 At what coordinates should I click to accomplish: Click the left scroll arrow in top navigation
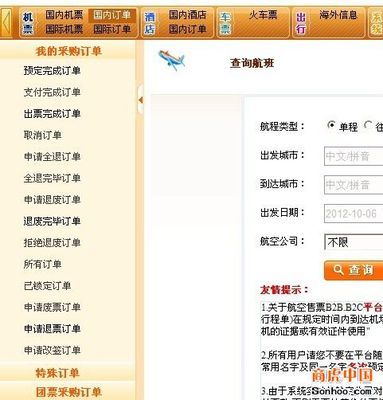click(x=7, y=22)
